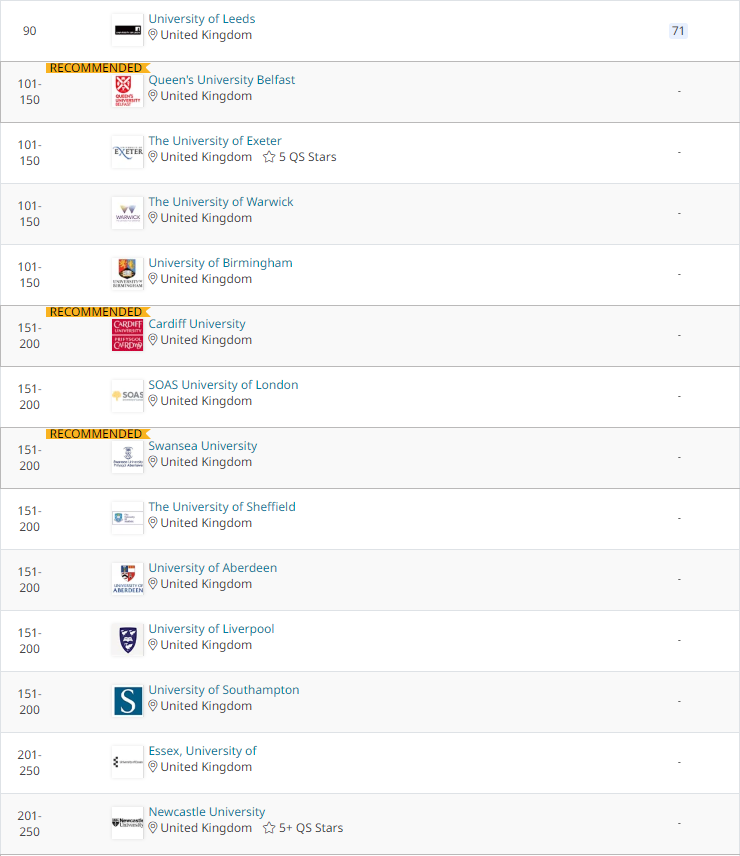Click the Queen's University Belfast crest logo
This screenshot has height=856, width=740.
click(127, 91)
